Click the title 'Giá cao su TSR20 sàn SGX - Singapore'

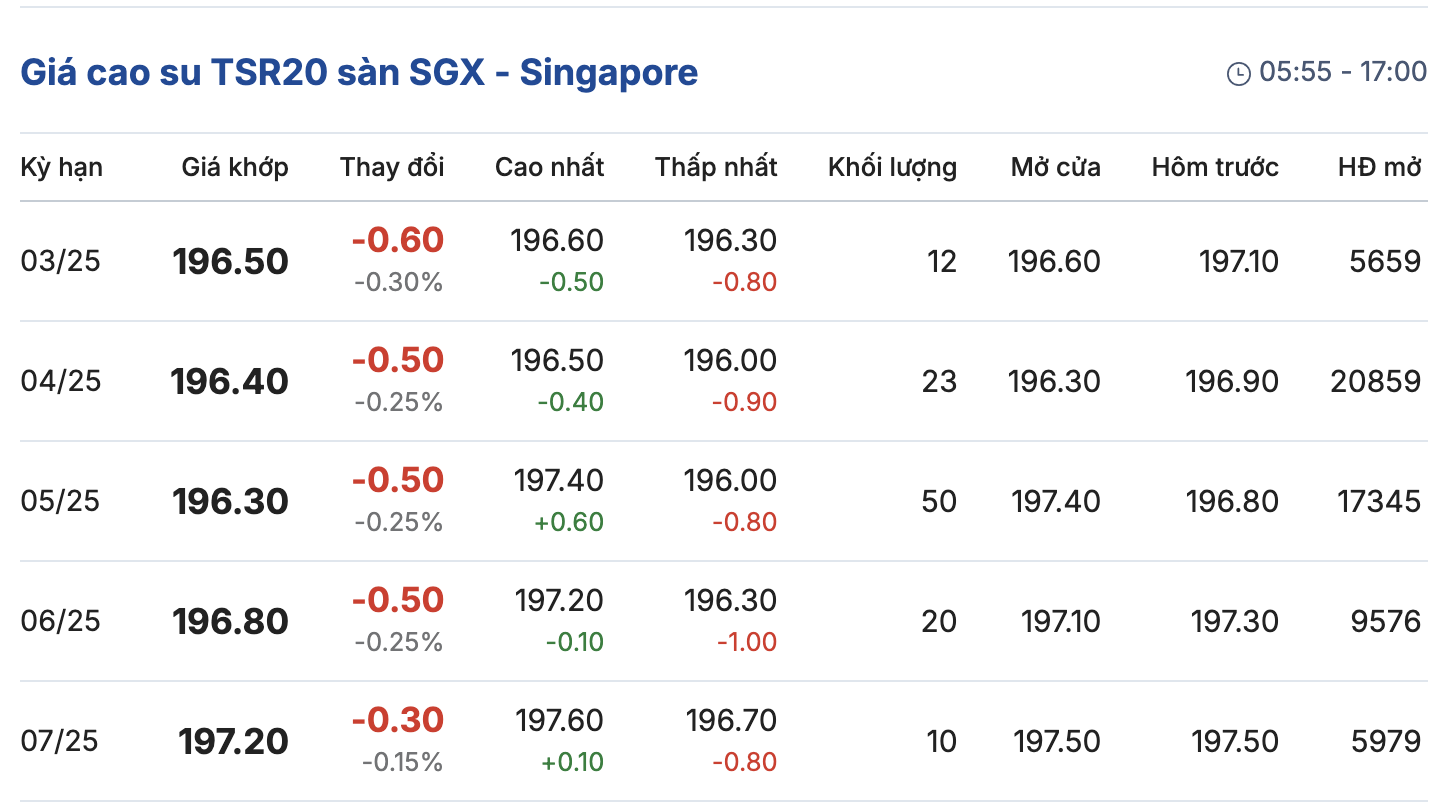pos(359,73)
